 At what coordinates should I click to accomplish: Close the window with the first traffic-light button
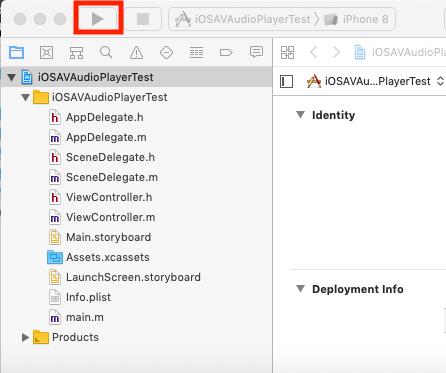[20, 19]
